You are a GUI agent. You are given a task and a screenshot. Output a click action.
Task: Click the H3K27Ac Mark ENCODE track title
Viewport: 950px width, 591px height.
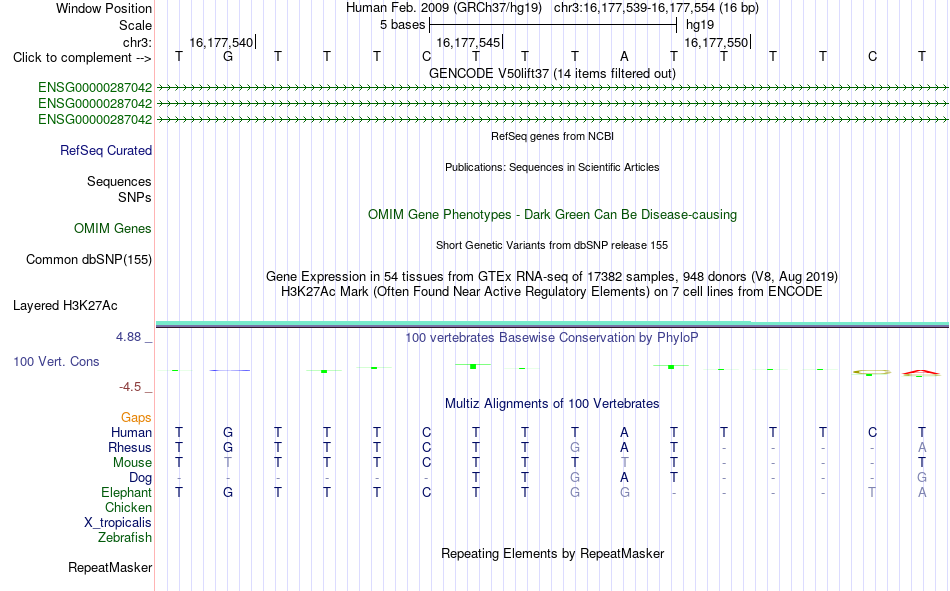coord(552,292)
